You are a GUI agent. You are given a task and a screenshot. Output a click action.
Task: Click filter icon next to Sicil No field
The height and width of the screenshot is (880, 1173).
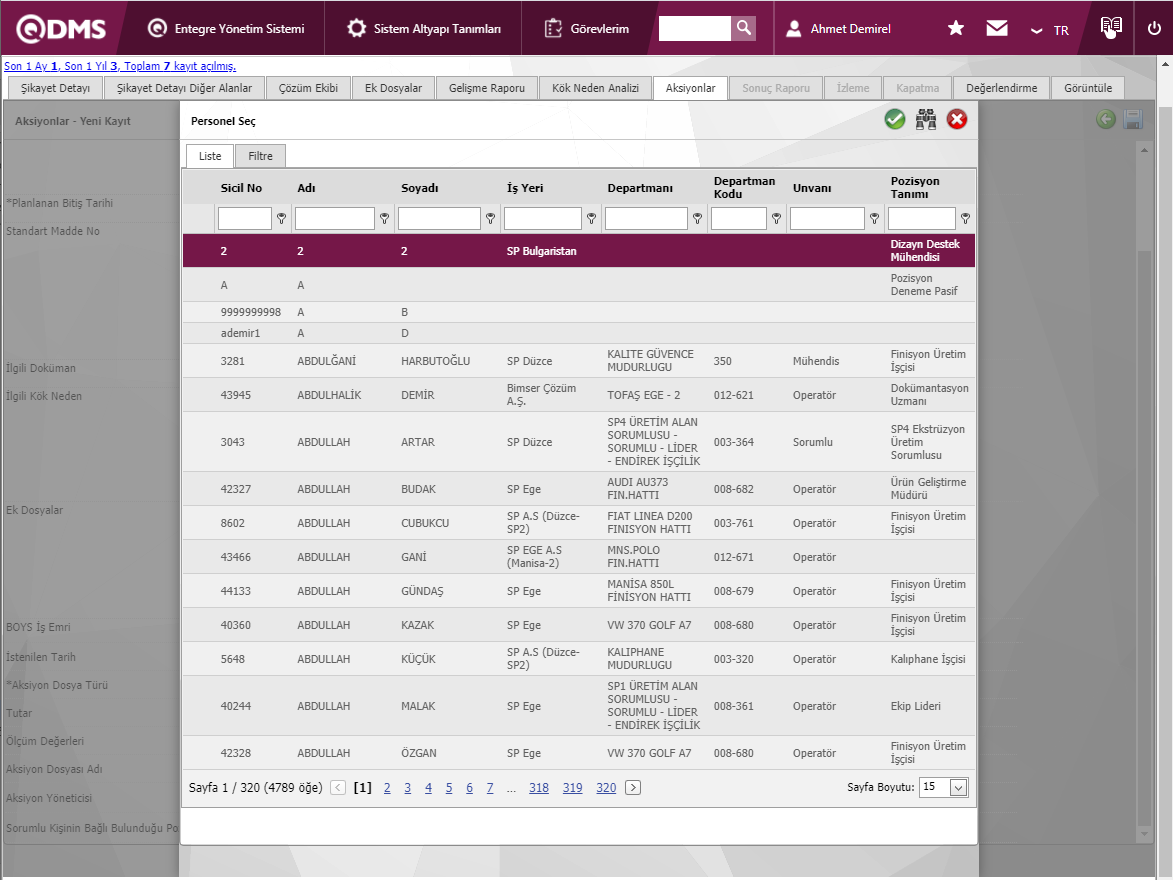point(281,218)
